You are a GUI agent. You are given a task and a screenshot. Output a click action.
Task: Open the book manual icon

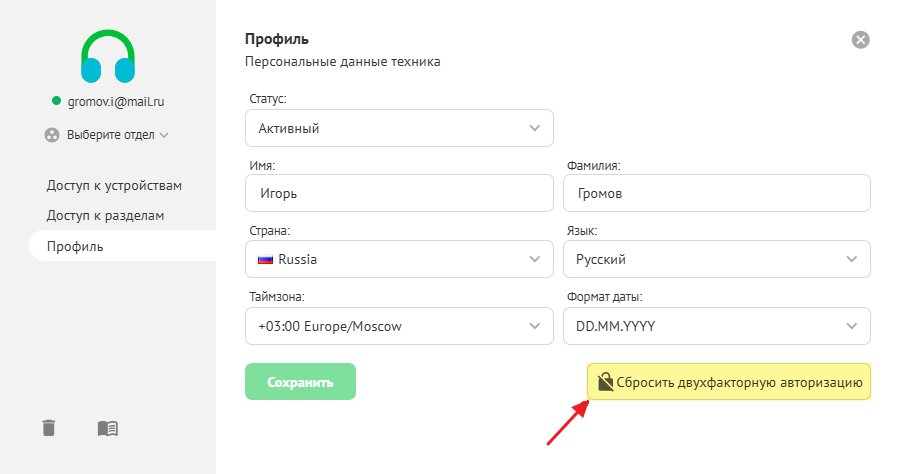108,428
